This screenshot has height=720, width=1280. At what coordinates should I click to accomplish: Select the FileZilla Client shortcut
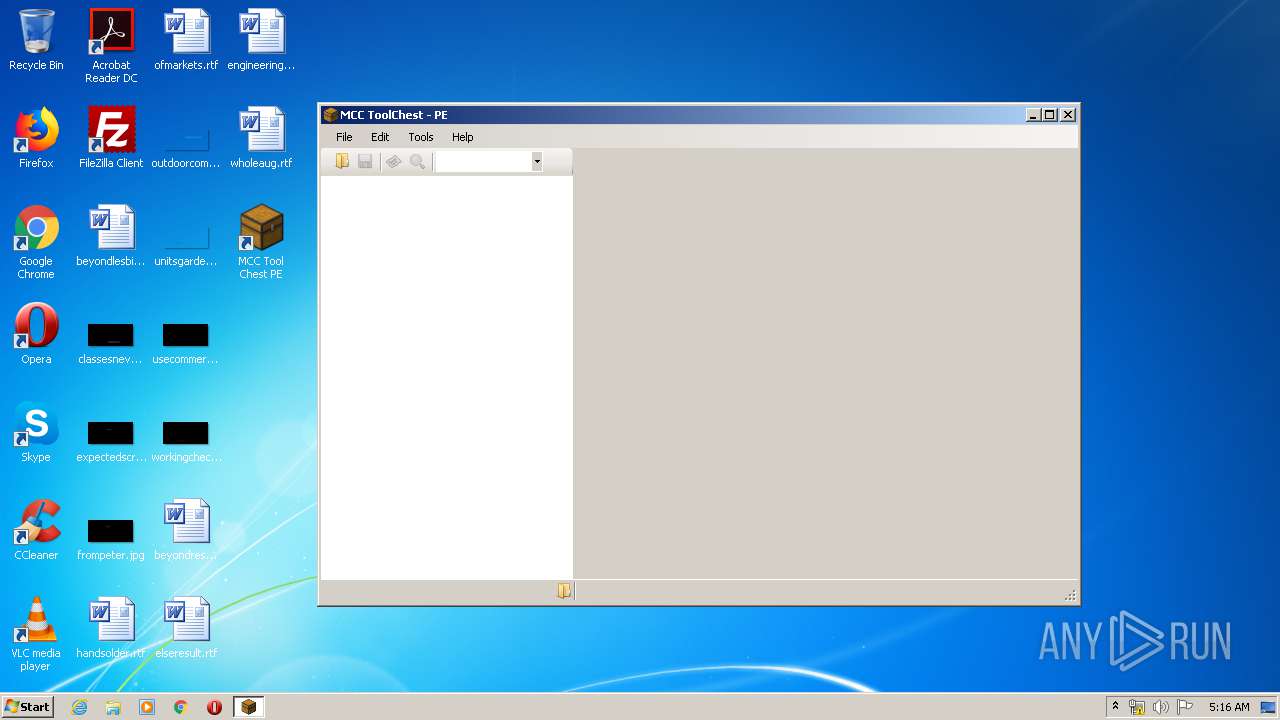pyautogui.click(x=111, y=138)
